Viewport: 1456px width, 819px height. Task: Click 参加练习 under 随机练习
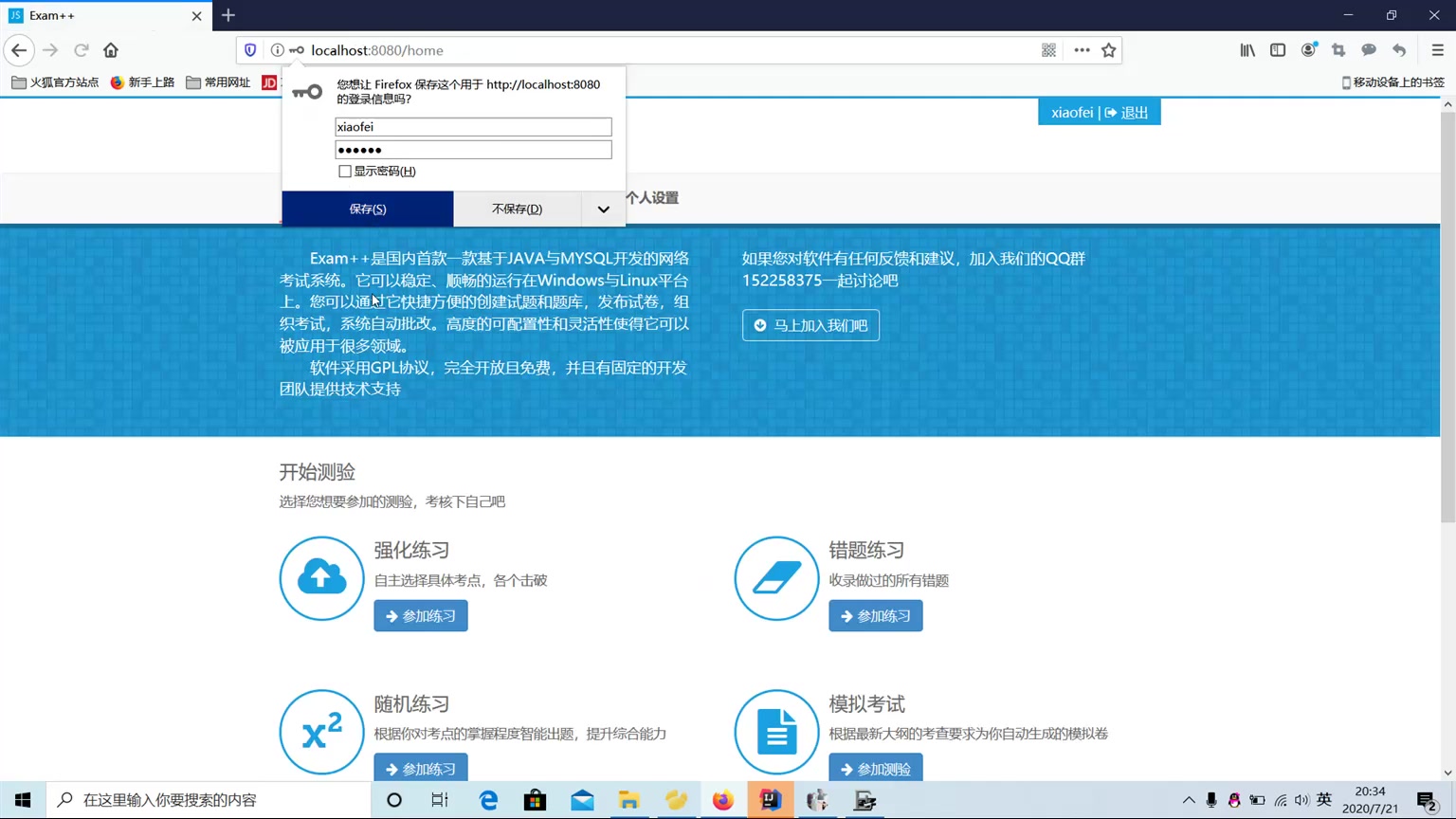click(421, 769)
